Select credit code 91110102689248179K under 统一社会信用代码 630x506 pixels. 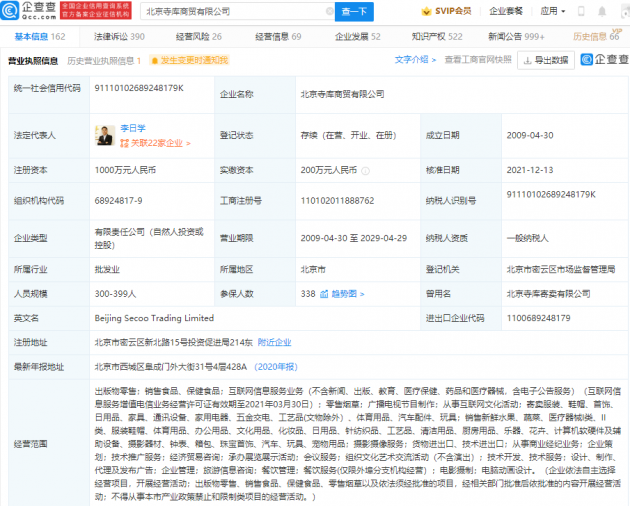pos(139,88)
